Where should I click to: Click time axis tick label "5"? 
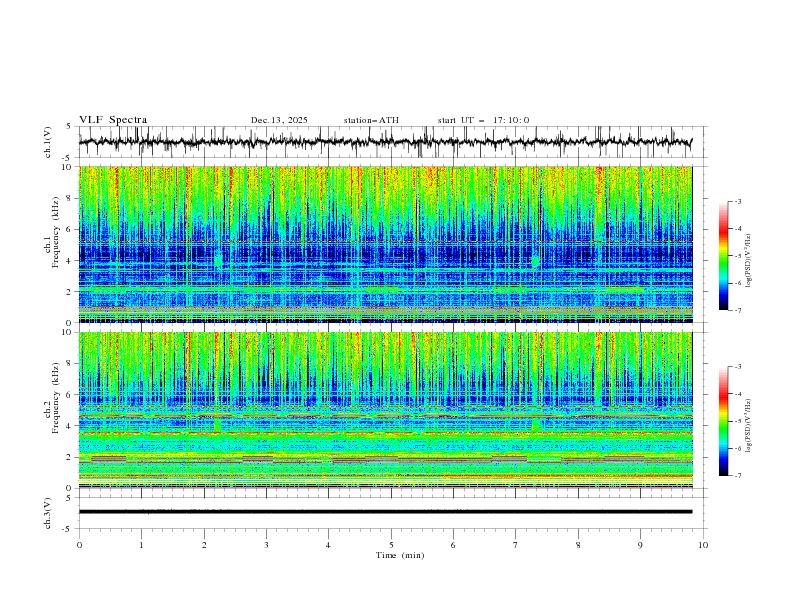391,545
